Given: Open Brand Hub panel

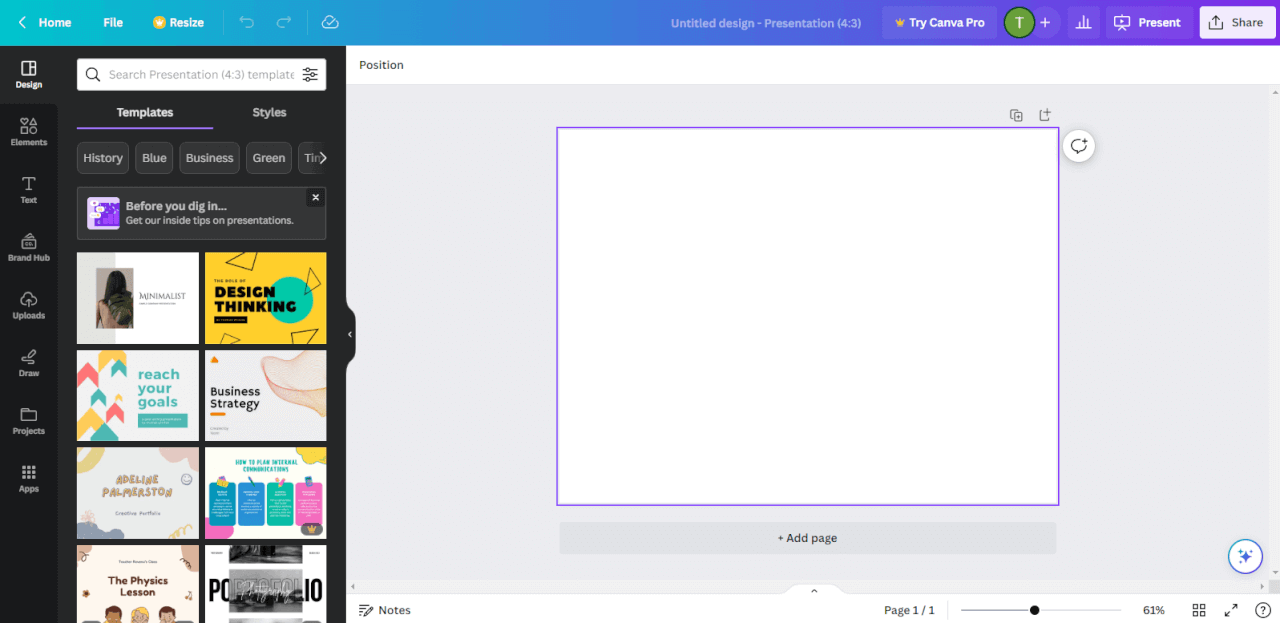Looking at the screenshot, I should (28, 247).
